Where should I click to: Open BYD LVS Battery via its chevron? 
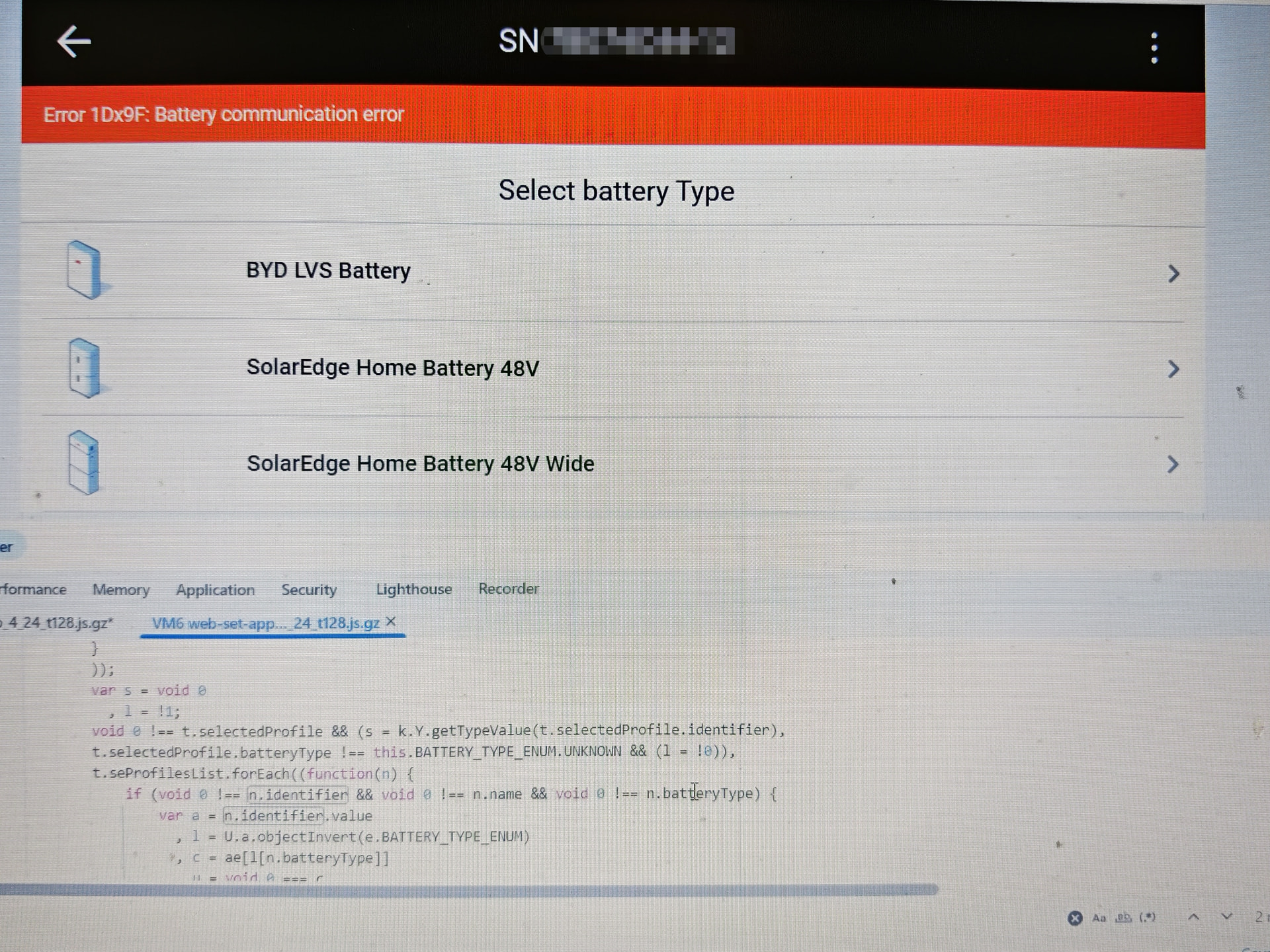1173,274
